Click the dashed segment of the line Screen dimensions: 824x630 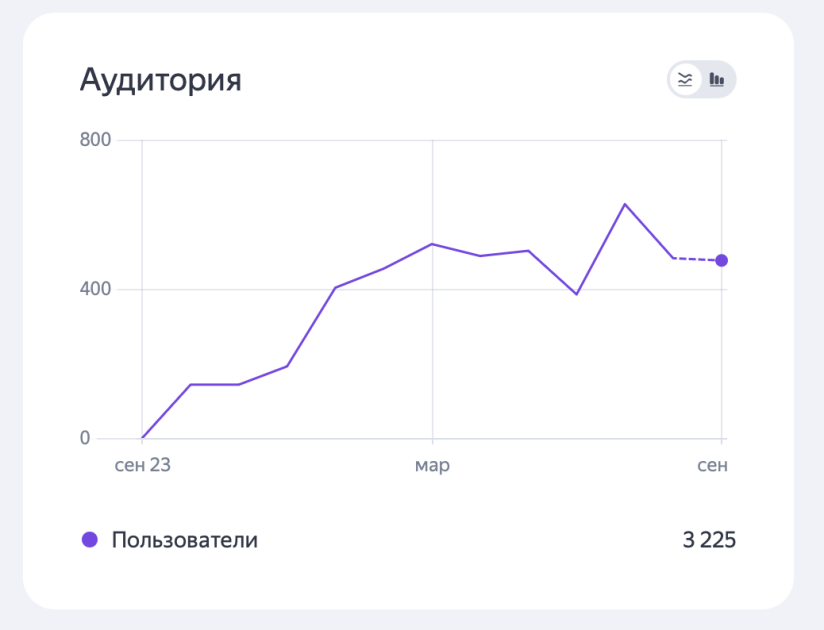[697, 259]
